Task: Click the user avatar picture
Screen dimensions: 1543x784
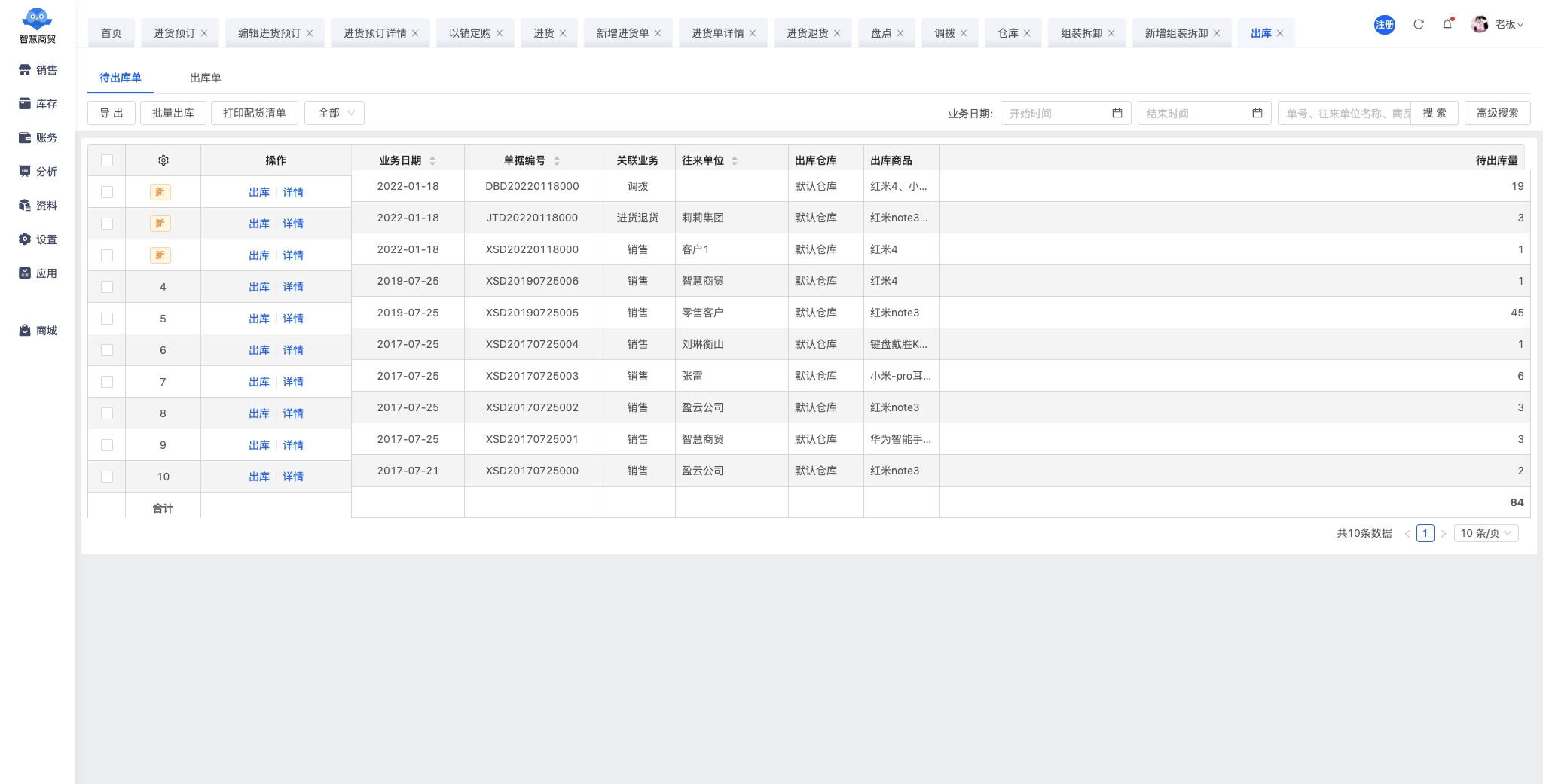Action: (x=1480, y=24)
